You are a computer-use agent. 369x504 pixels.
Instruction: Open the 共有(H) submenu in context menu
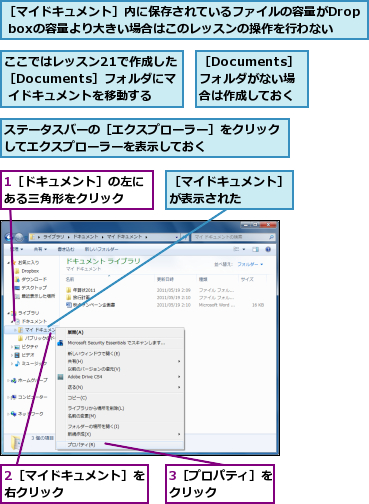coord(120,361)
